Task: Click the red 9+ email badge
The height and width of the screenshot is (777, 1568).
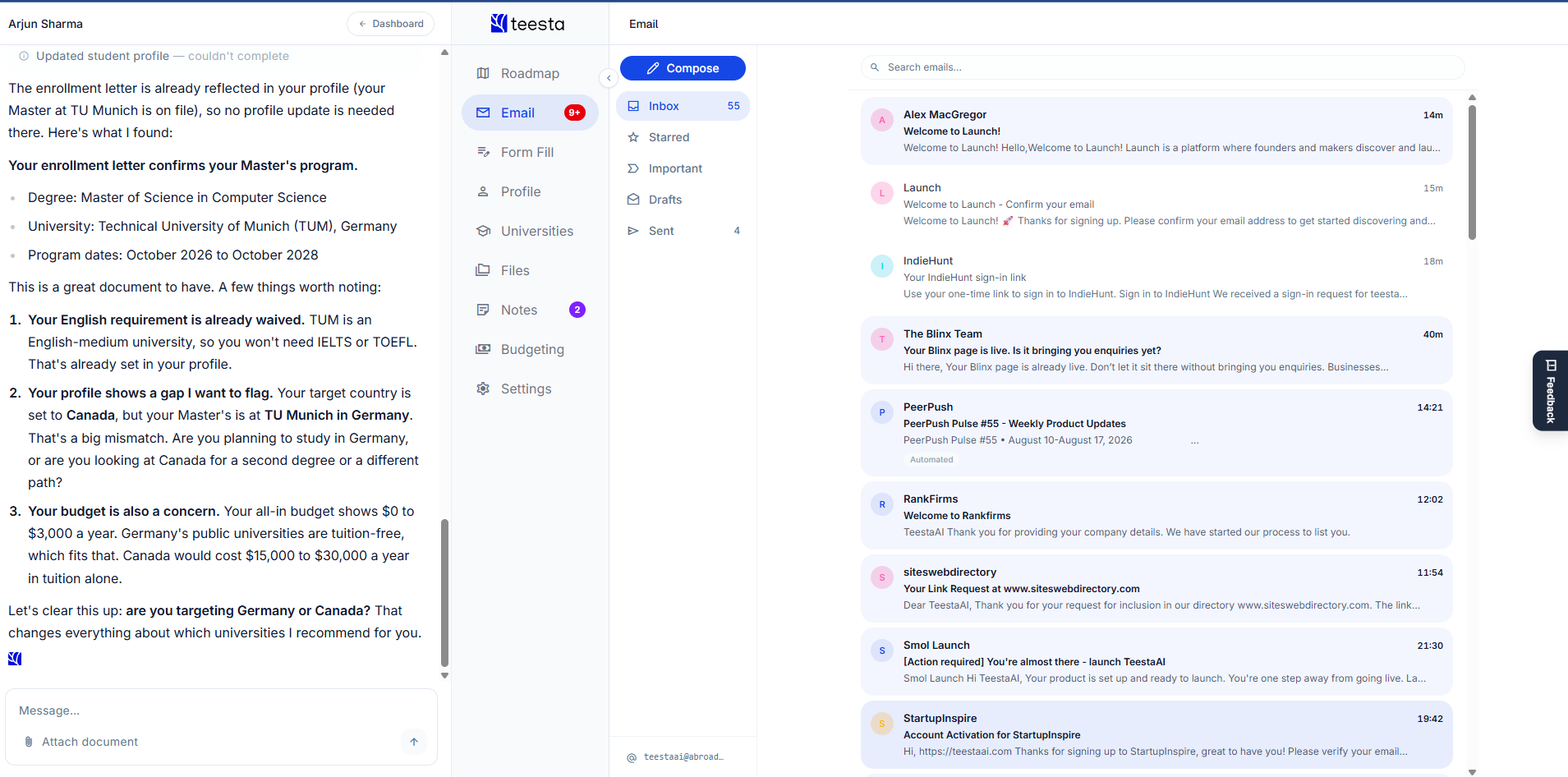Action: (x=575, y=113)
